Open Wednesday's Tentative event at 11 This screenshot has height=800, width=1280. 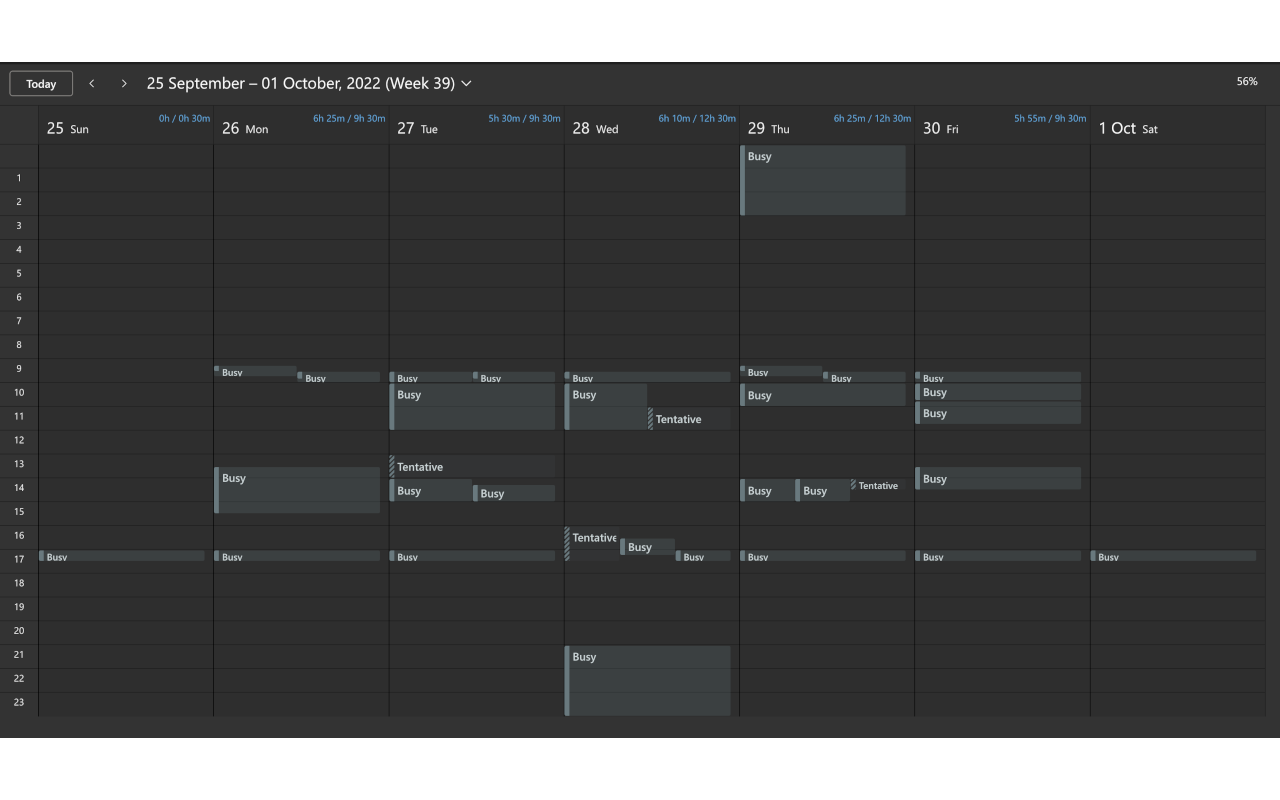[690, 419]
